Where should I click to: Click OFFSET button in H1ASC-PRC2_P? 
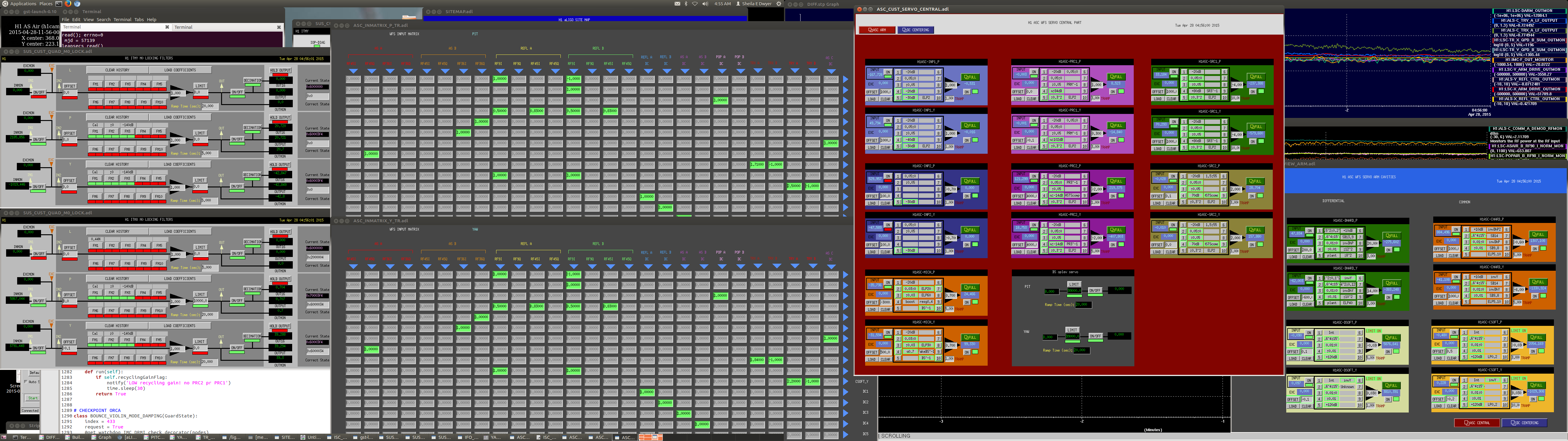(1018, 196)
